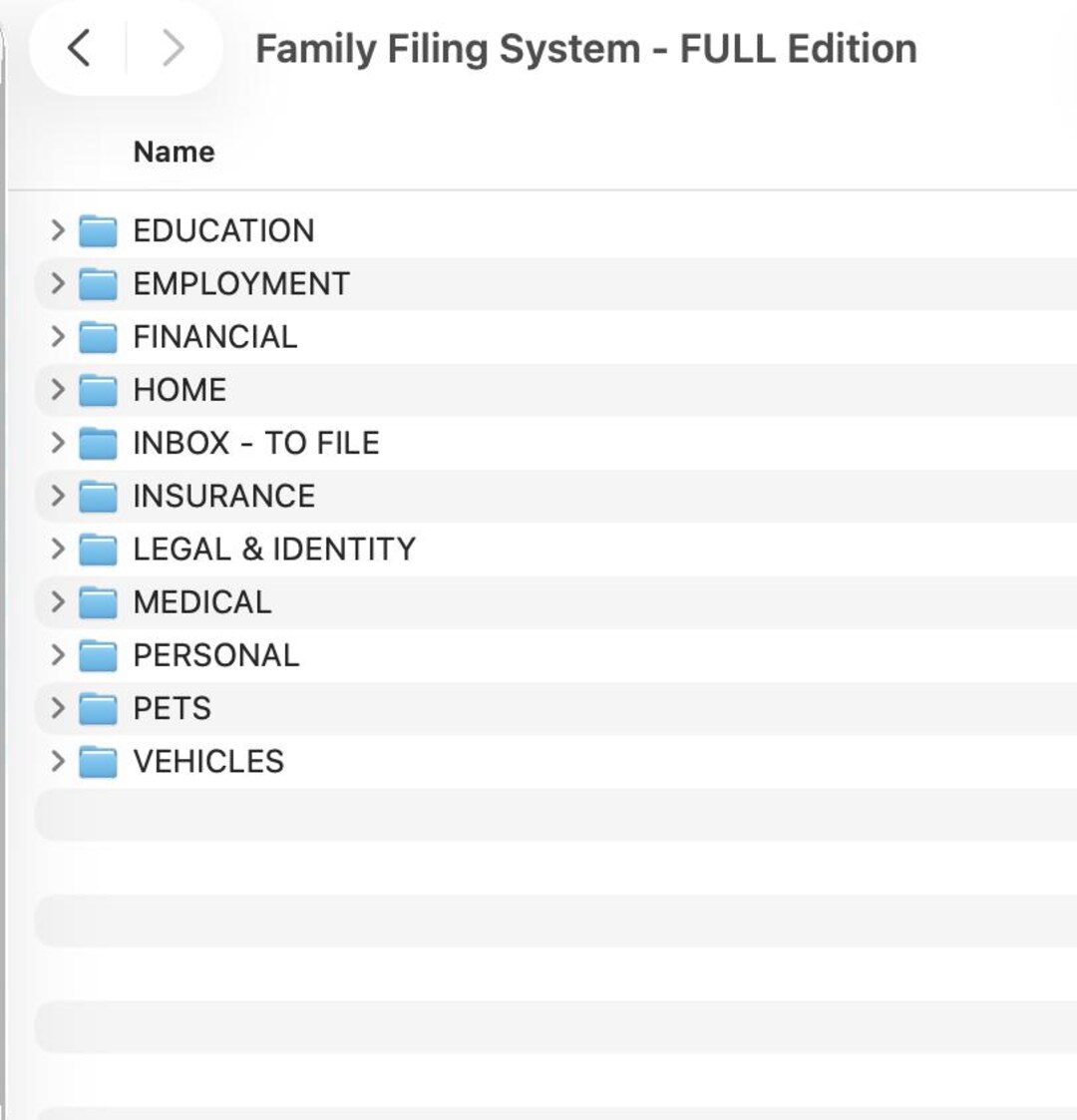Select the HOME folder icon
The width and height of the screenshot is (1077, 1120).
[x=98, y=390]
